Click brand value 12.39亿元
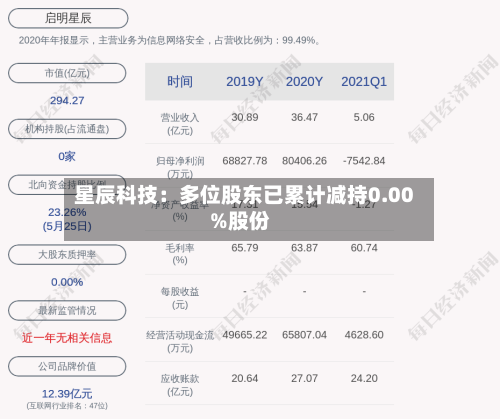 (67, 394)
